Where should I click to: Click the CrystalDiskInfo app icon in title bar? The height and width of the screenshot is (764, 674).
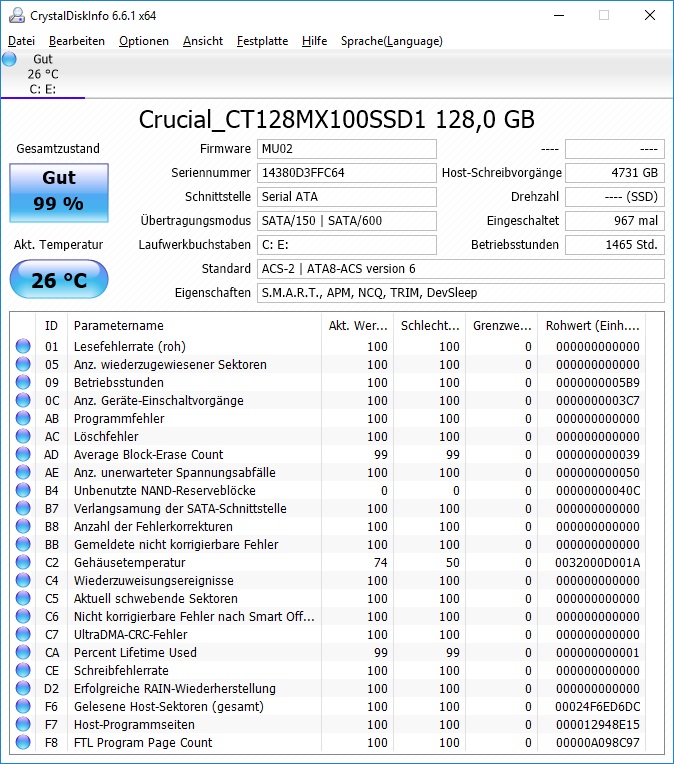pyautogui.click(x=17, y=15)
